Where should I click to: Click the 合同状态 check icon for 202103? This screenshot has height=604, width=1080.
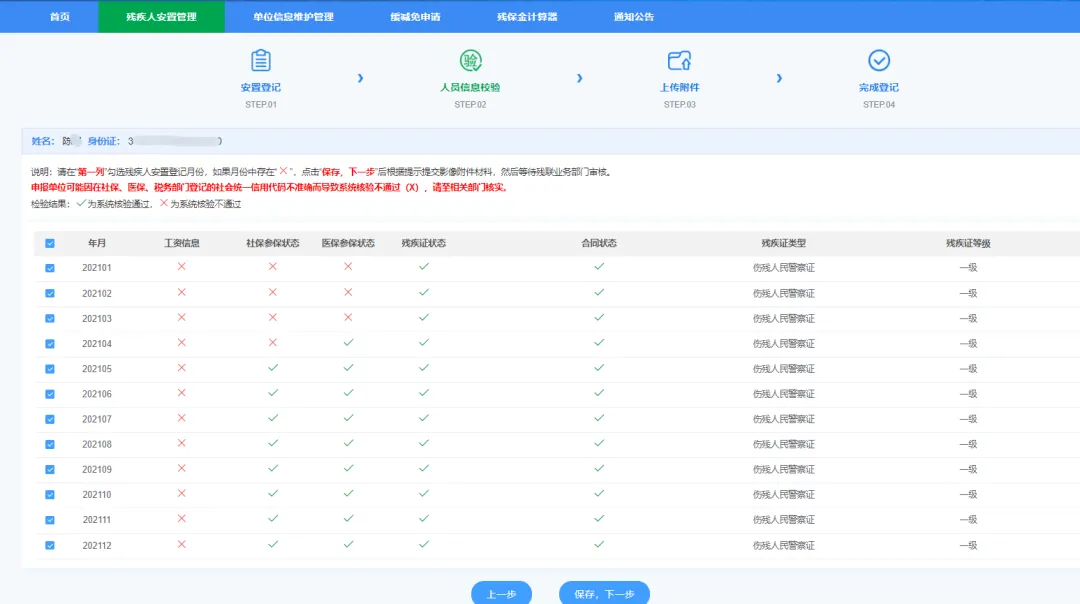(x=599, y=317)
